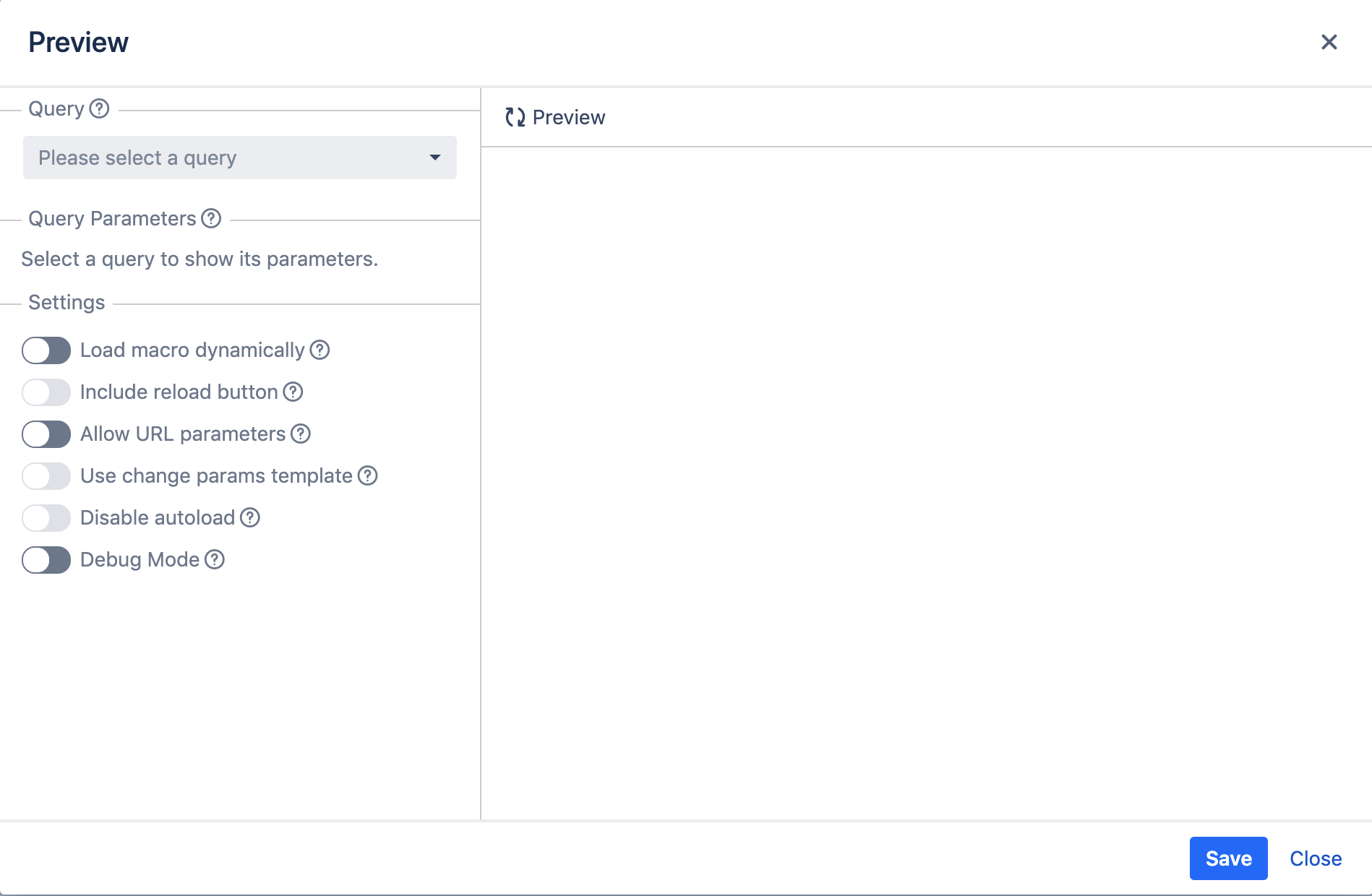Click the Load macro dynamically label
Screen dimensions: 1372x896
pos(192,350)
